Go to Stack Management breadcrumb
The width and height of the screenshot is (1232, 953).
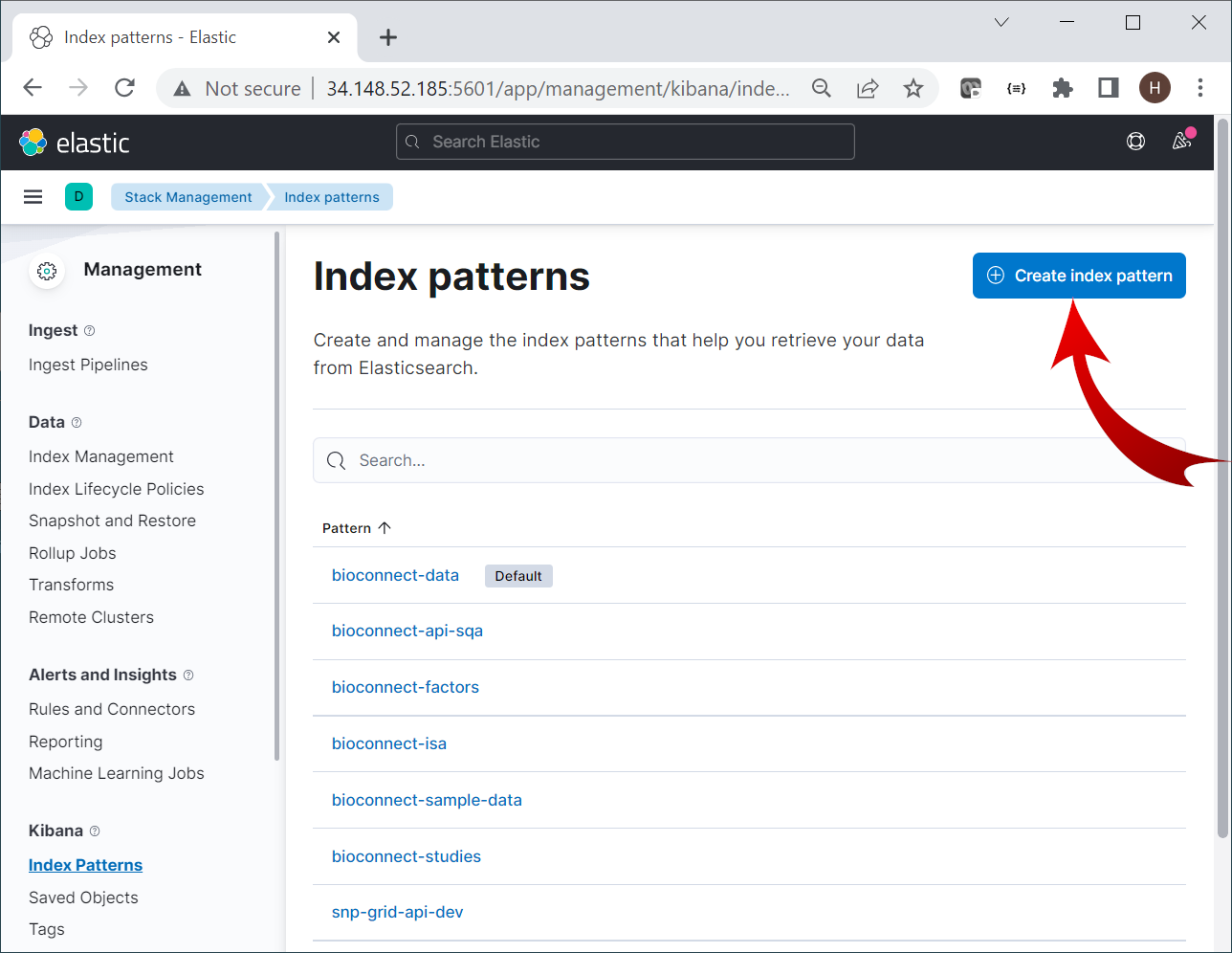tap(187, 197)
